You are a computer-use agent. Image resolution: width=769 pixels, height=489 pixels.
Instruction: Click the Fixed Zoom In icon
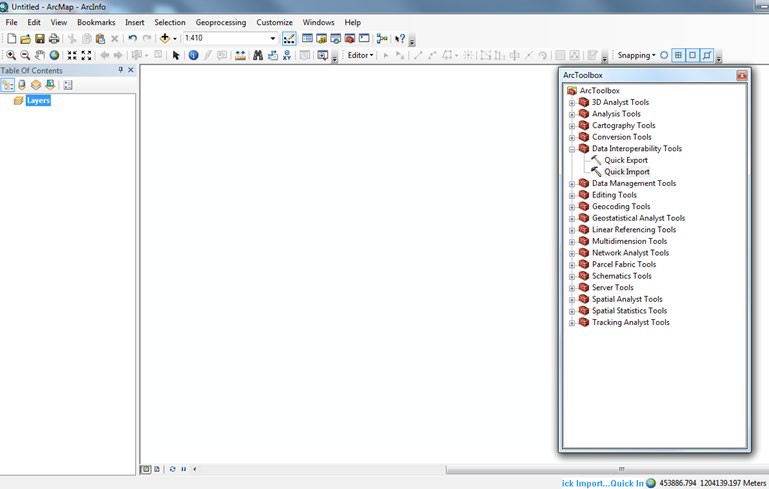click(72, 55)
